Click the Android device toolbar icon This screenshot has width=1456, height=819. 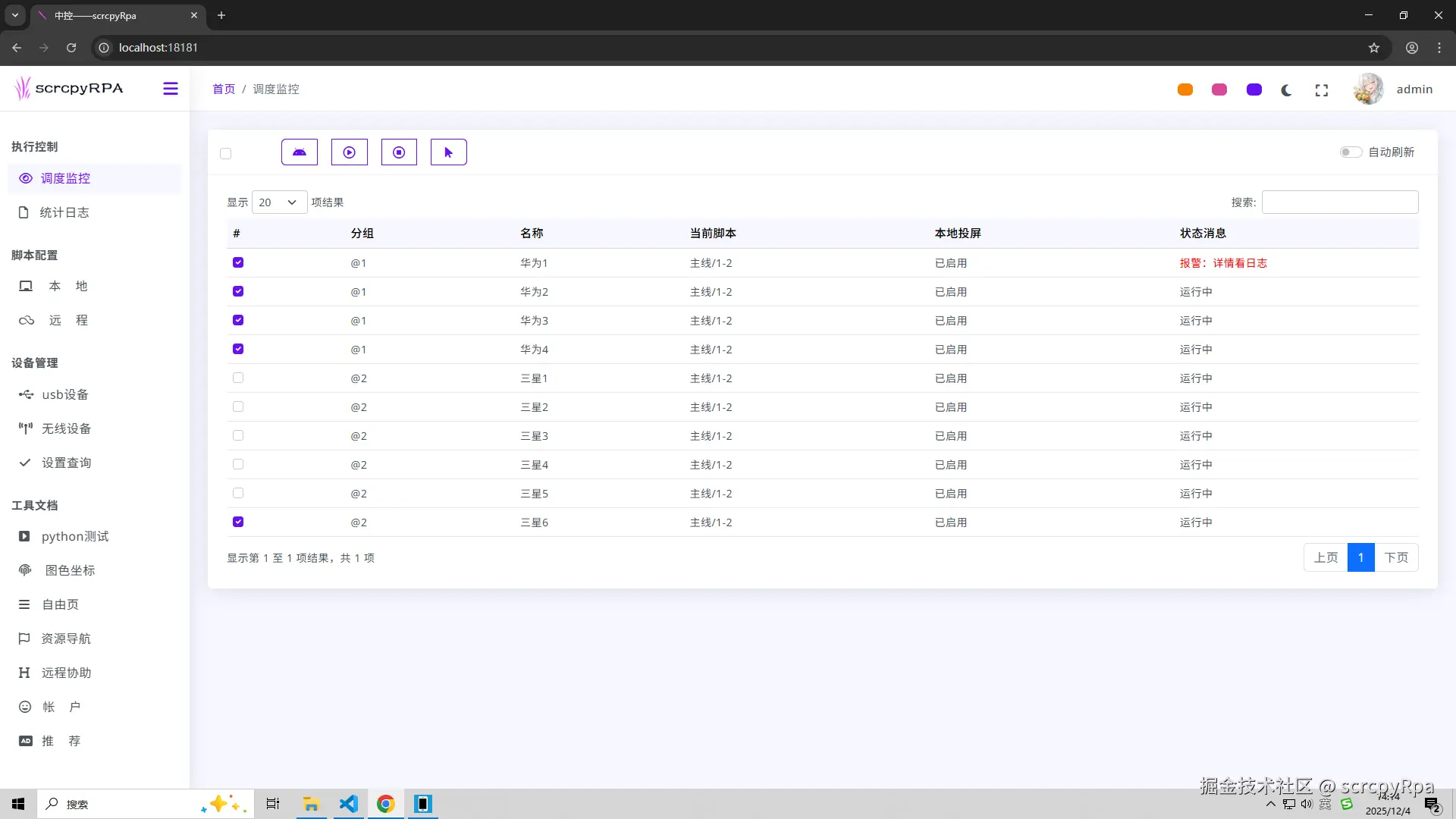[x=300, y=152]
